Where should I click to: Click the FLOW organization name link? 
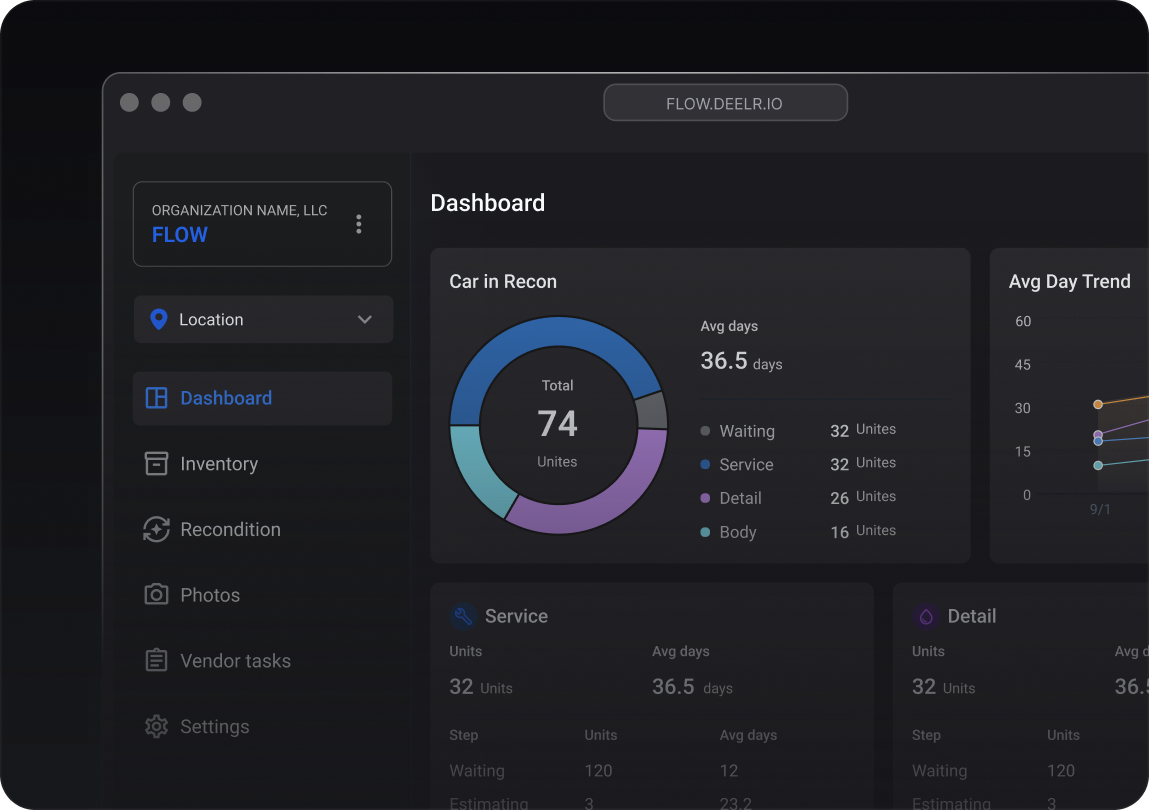(180, 235)
